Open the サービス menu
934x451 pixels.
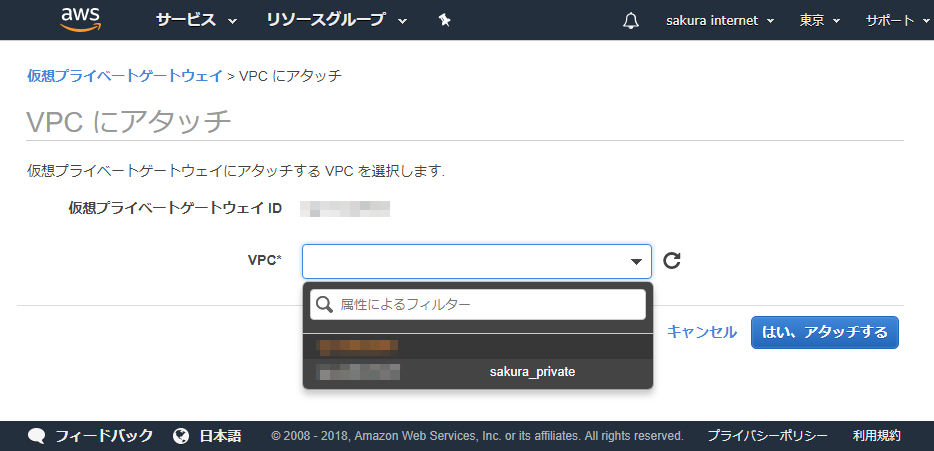[196, 20]
